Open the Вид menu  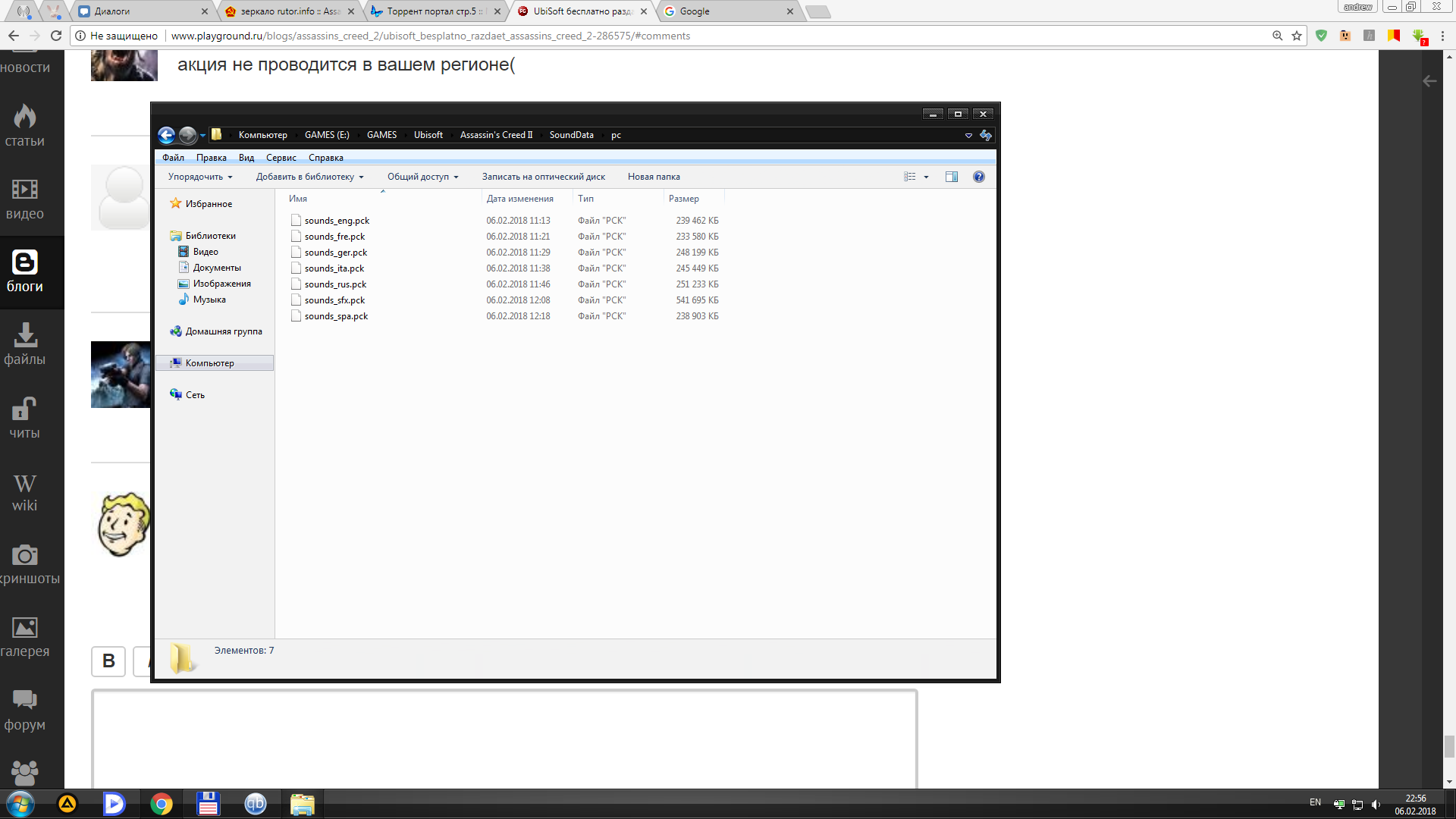point(246,158)
